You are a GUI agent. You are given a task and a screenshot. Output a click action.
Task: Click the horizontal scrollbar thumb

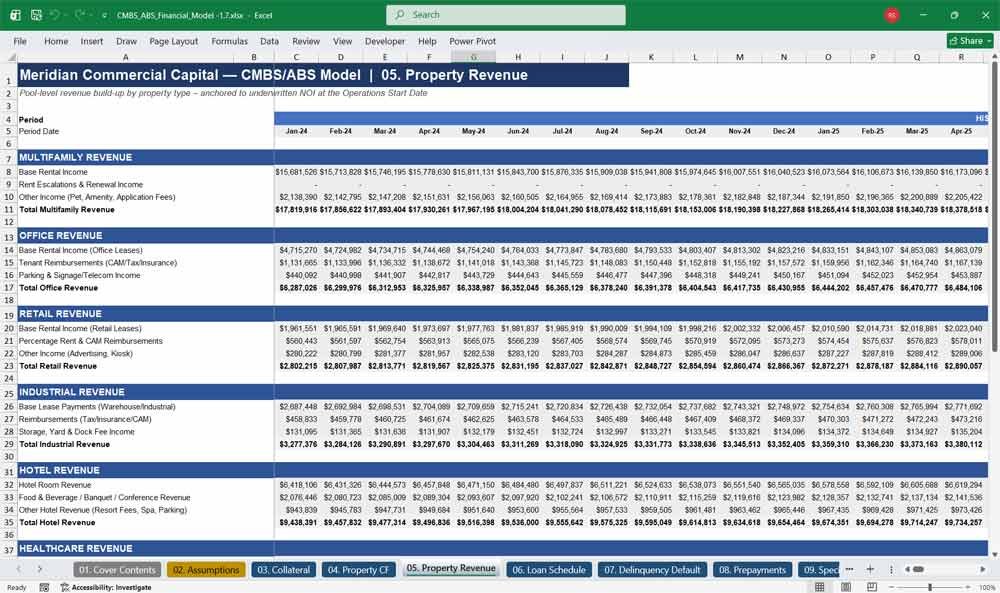[918, 569]
